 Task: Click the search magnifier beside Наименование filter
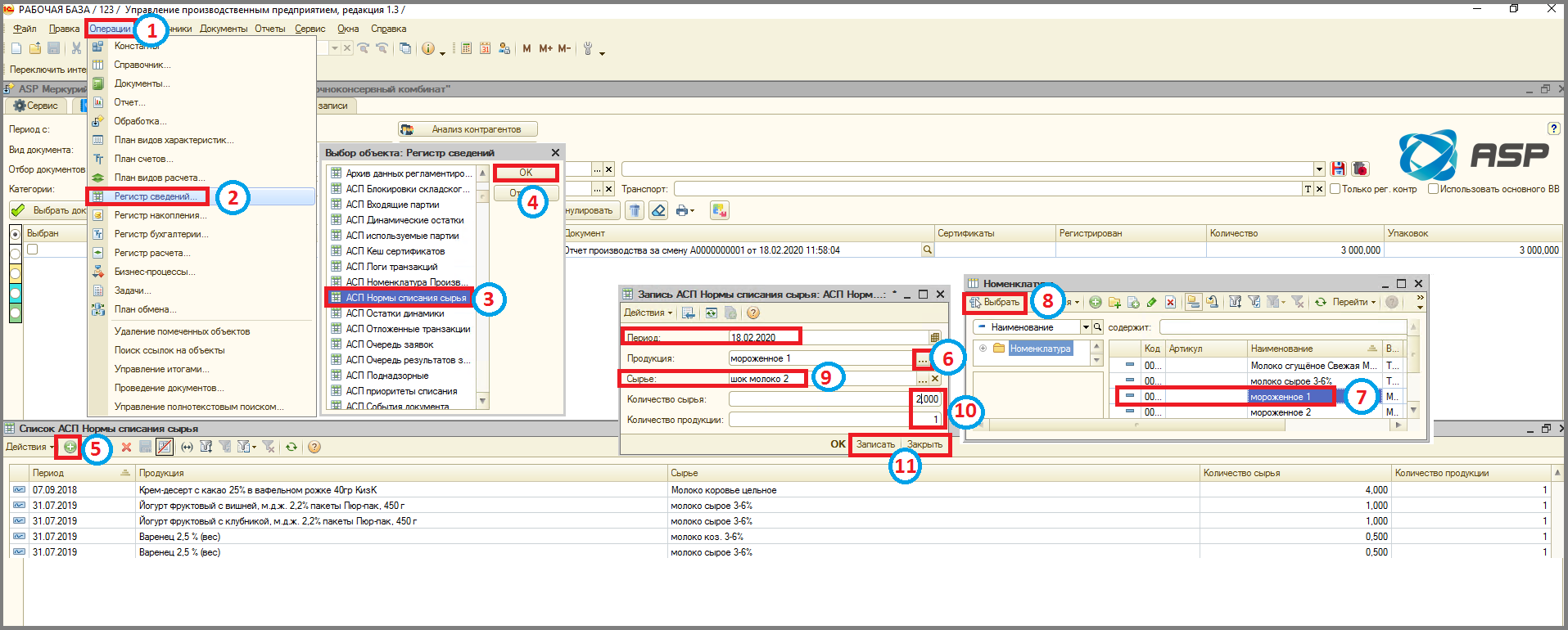click(x=1098, y=326)
